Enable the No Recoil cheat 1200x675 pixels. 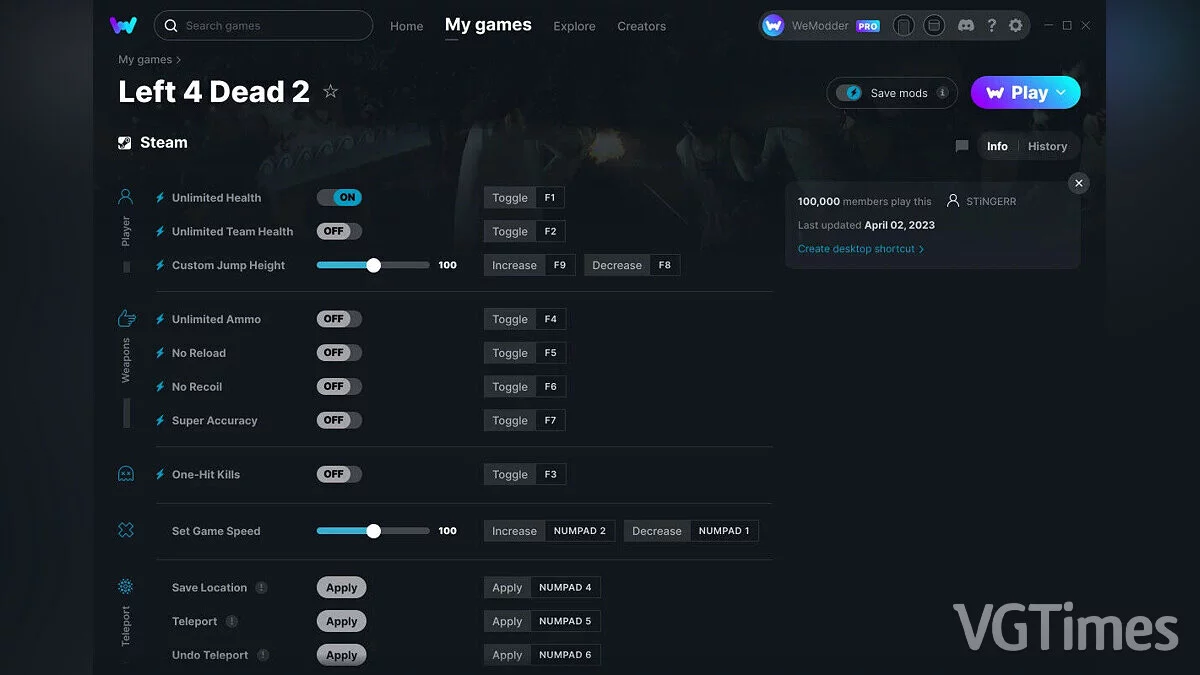338,386
